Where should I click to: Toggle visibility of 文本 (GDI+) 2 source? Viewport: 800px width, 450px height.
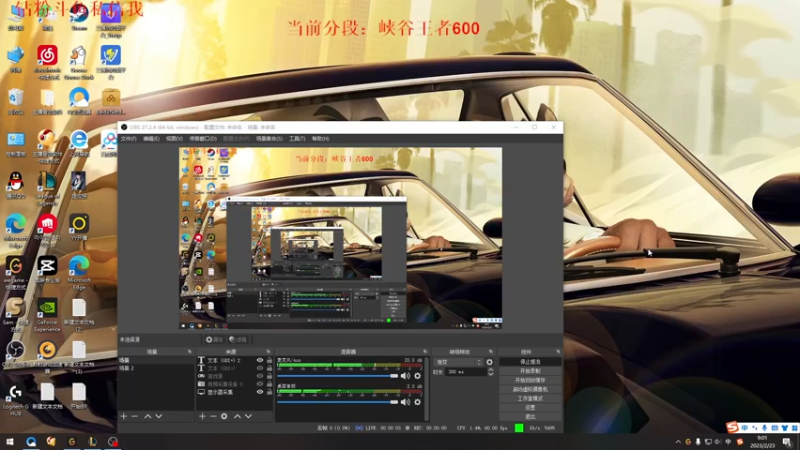tap(260, 361)
